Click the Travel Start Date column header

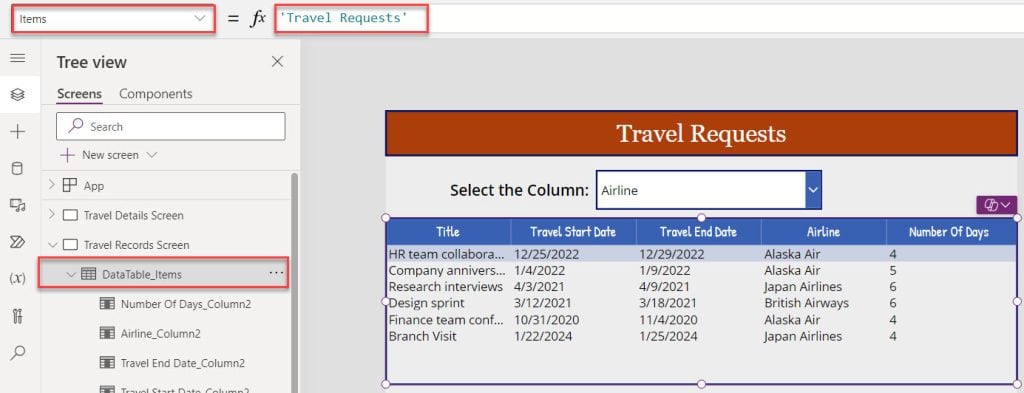(x=573, y=232)
